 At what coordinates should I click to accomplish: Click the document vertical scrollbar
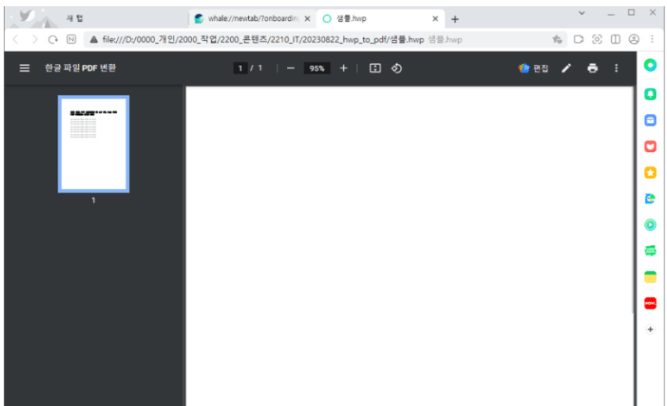pyautogui.click(x=634, y=200)
